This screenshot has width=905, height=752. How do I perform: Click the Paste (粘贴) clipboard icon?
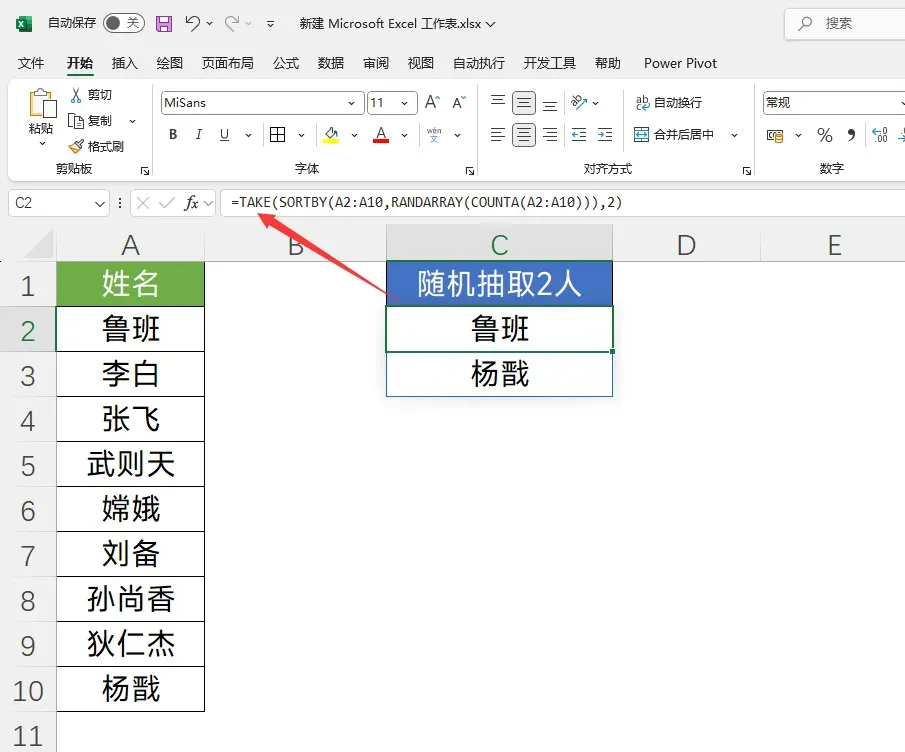(x=42, y=104)
